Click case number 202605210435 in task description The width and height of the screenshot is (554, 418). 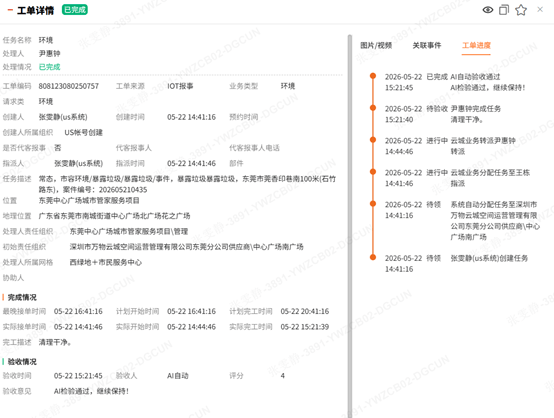pos(123,190)
